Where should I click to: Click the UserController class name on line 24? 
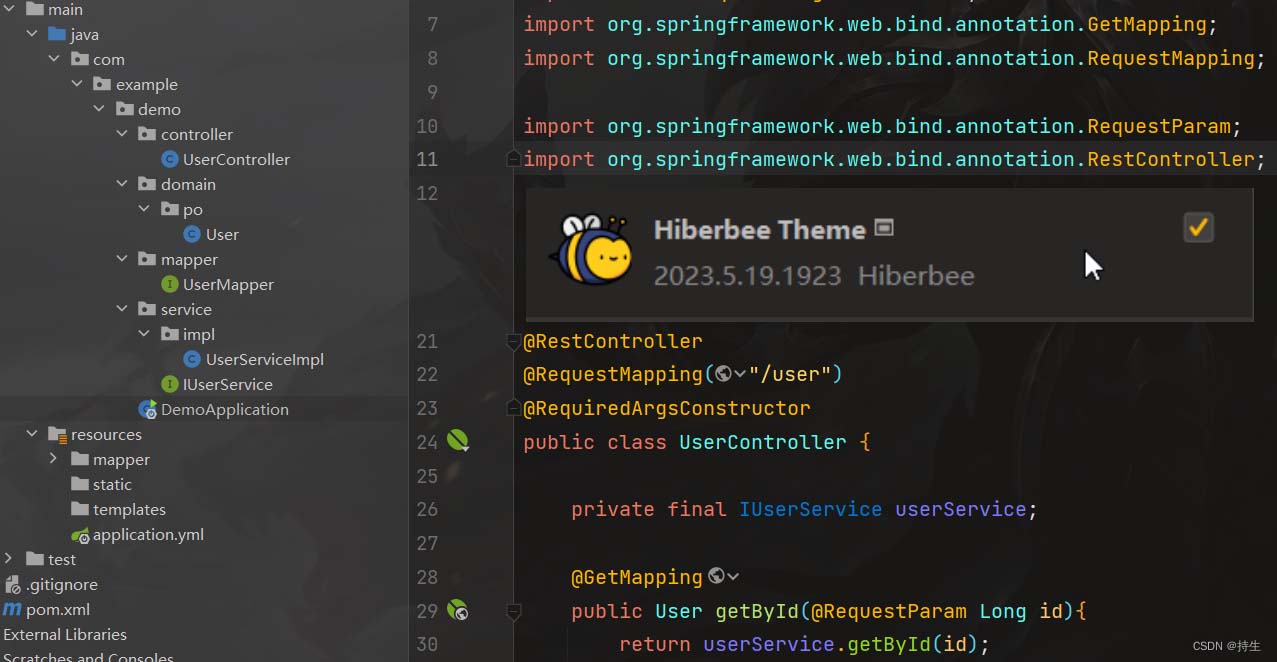[763, 442]
